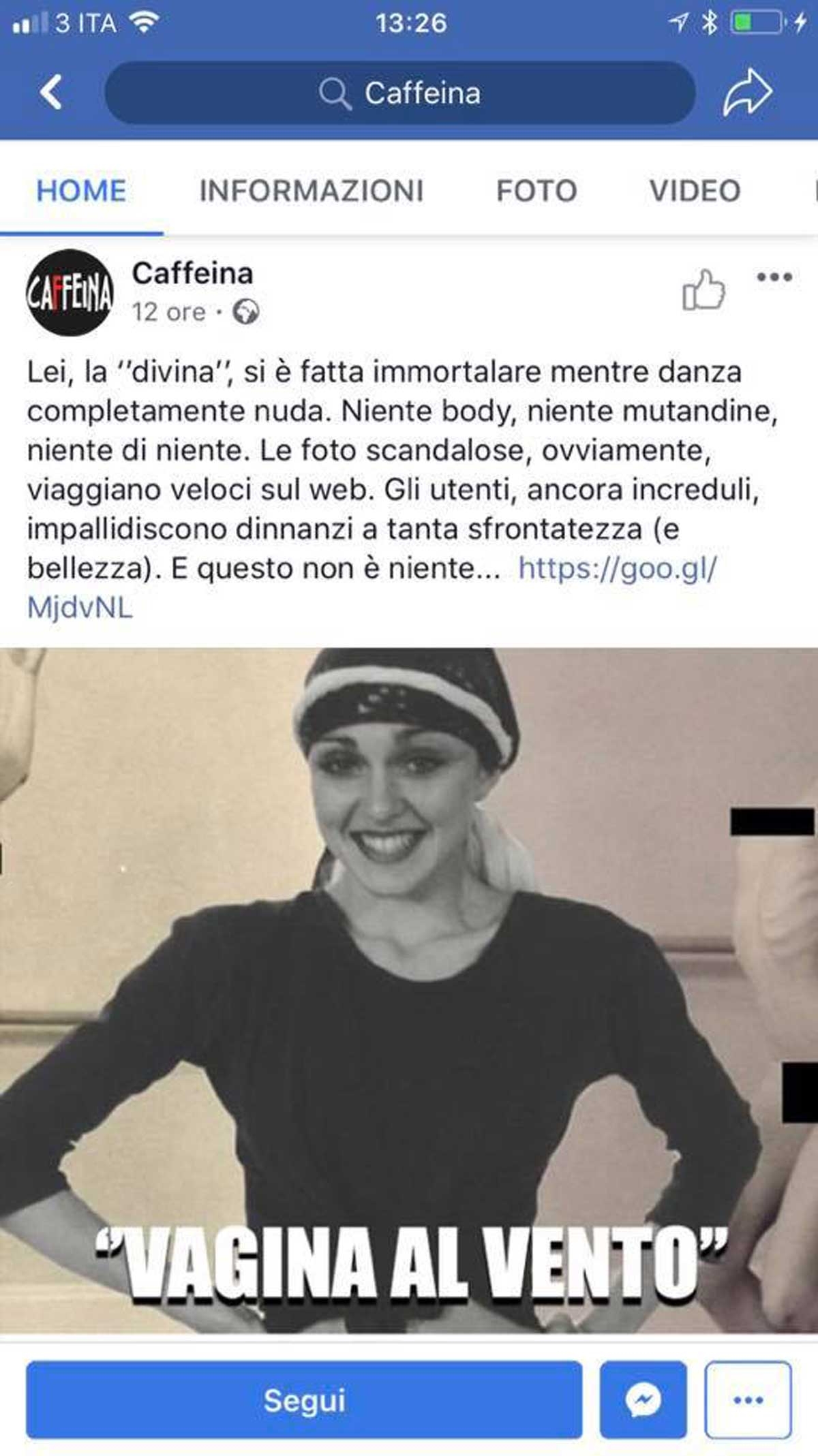This screenshot has height=1456, width=818.
Task: Open the Messenger chat button
Action: point(643,1399)
